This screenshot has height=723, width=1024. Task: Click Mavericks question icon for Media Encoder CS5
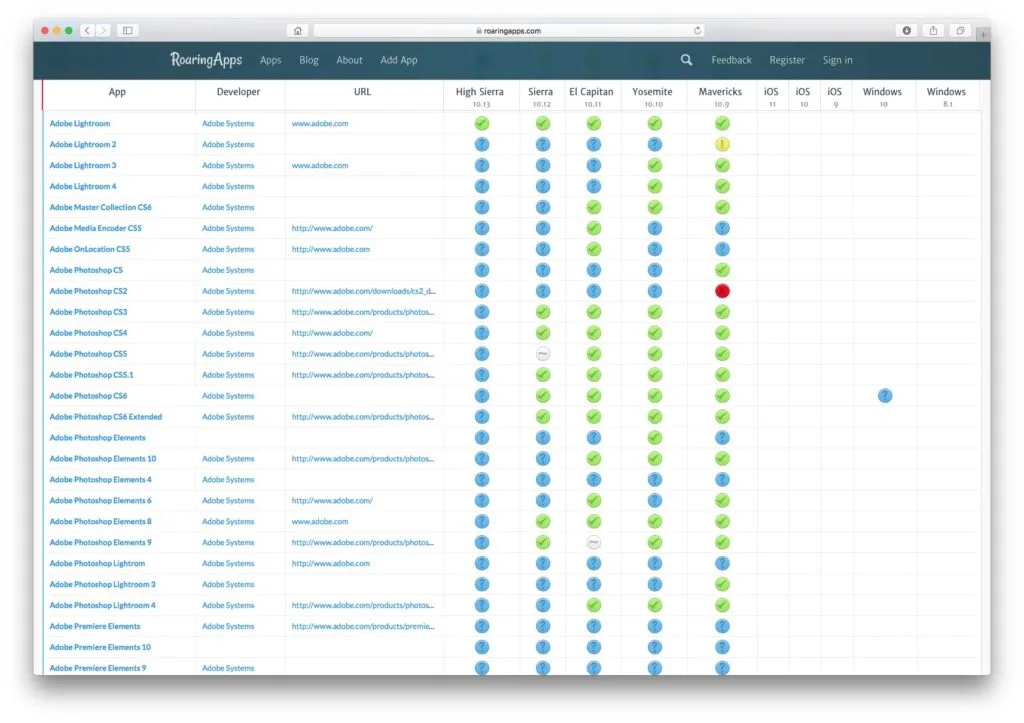722,228
